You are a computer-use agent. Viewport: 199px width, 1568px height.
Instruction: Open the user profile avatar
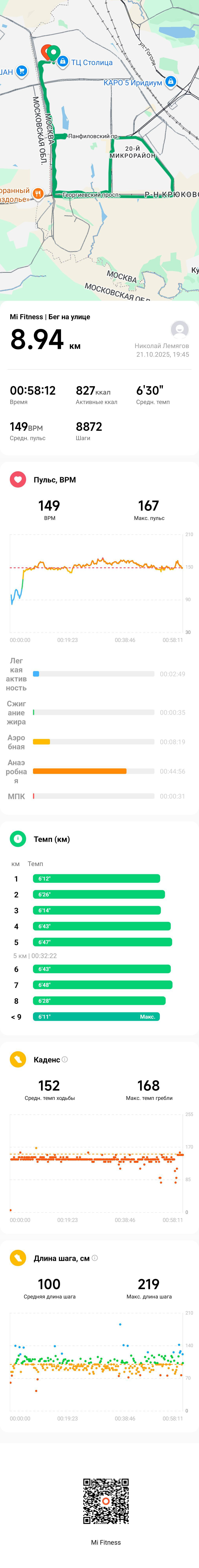[x=180, y=329]
